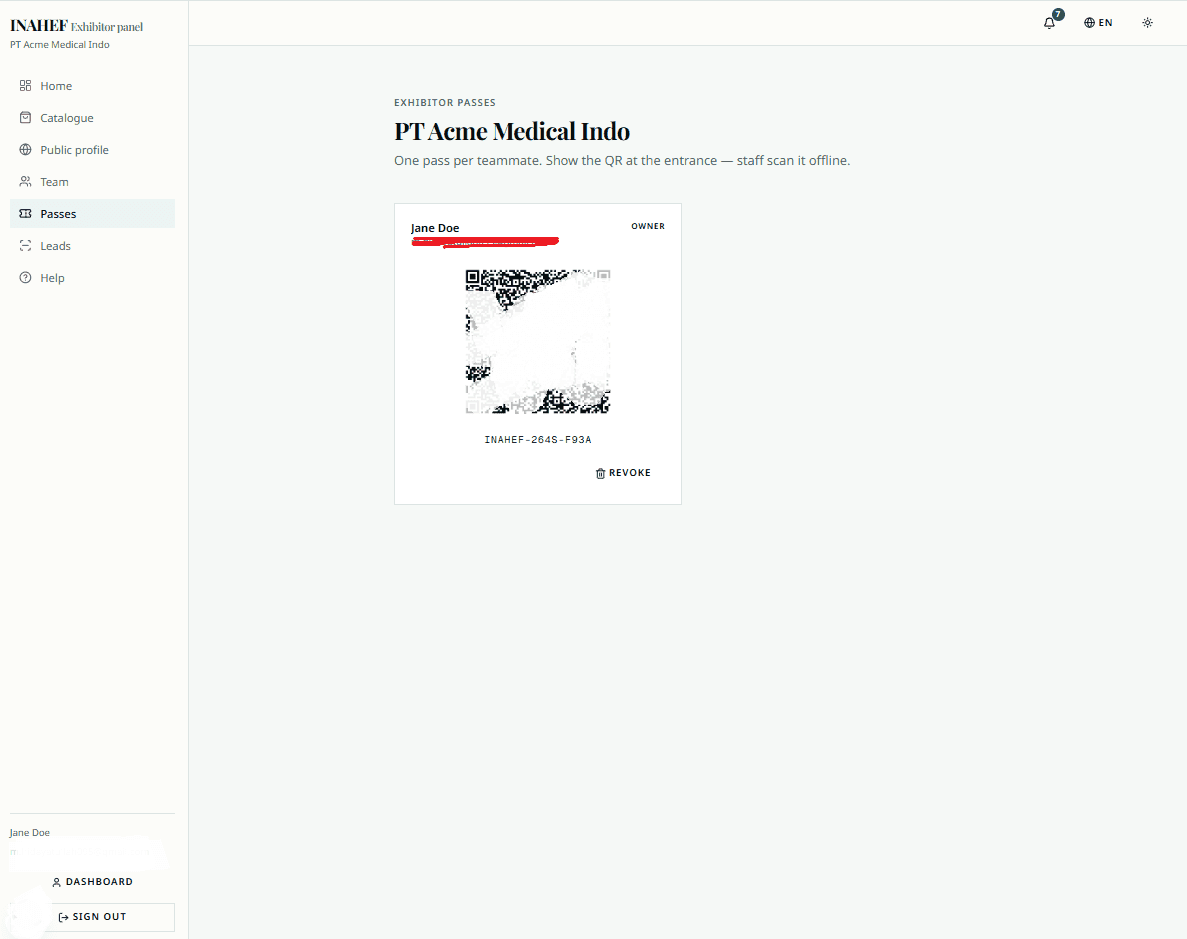Click the trash icon beside REVOKE
1187x939 pixels.
coord(600,473)
